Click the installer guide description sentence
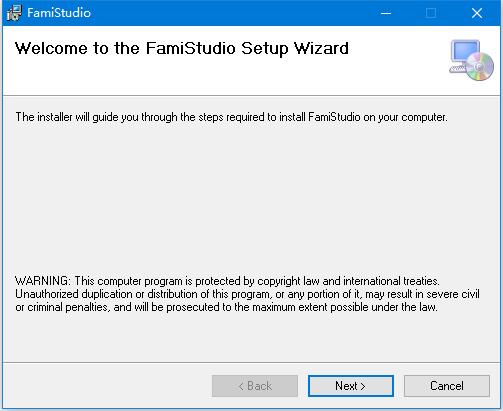Viewport: 503px width, 411px height. (231, 117)
